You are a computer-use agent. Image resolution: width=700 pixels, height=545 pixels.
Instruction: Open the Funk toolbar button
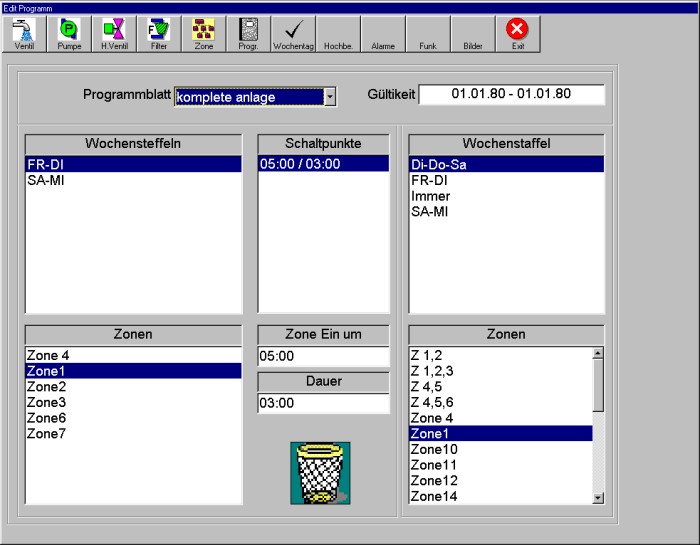coord(428,33)
